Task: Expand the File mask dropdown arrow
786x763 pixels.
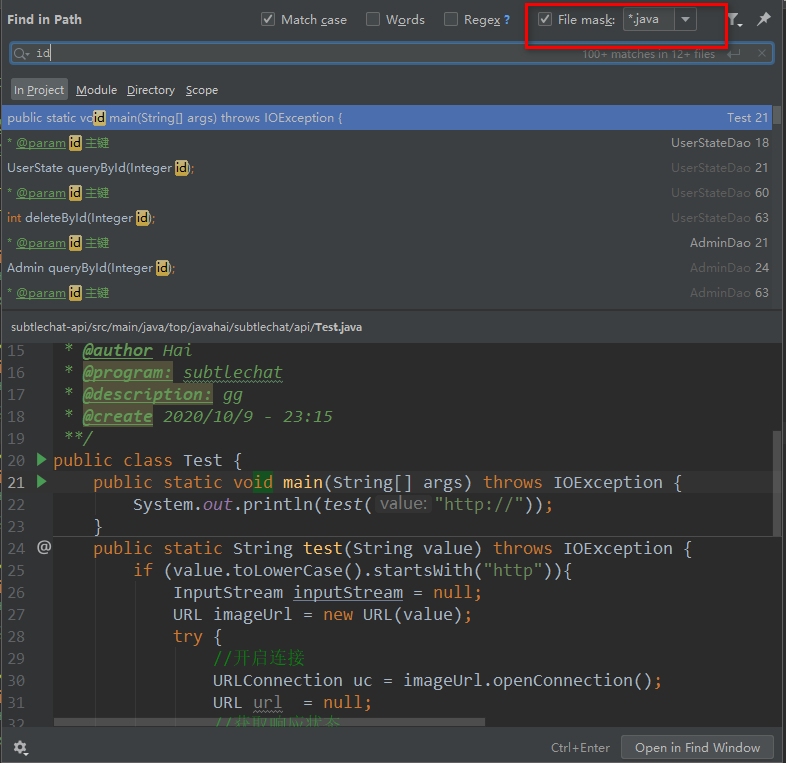Action: [x=685, y=20]
